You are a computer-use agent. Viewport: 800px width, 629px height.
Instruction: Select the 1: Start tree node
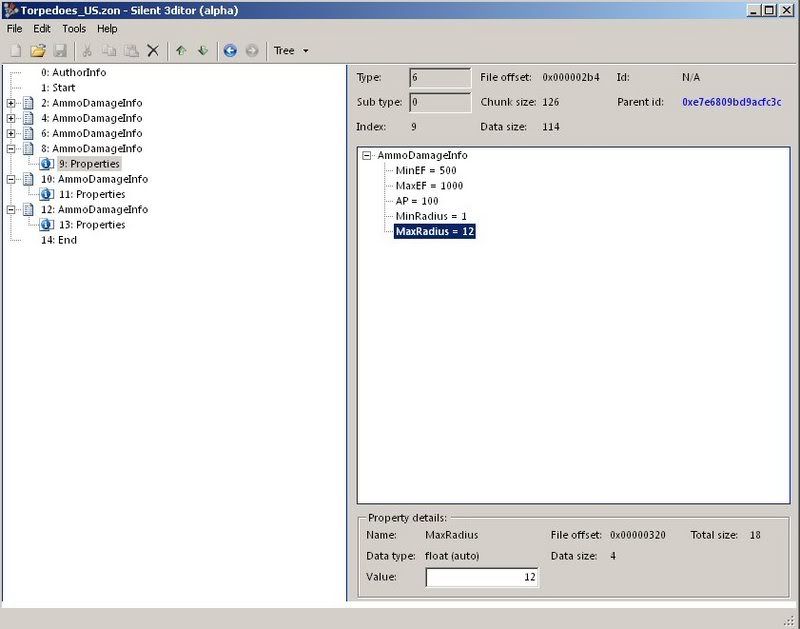point(58,88)
